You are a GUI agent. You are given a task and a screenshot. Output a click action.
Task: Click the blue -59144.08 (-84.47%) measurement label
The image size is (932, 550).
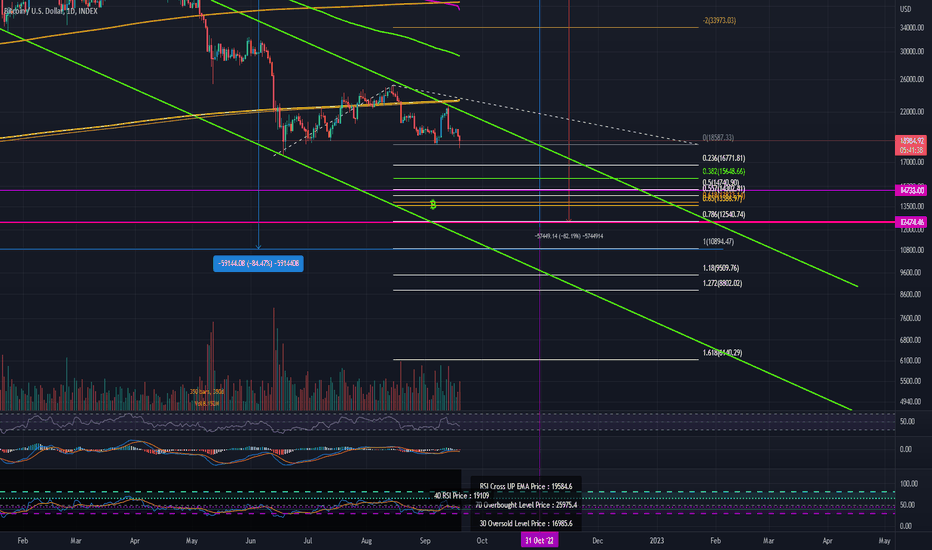pos(259,263)
